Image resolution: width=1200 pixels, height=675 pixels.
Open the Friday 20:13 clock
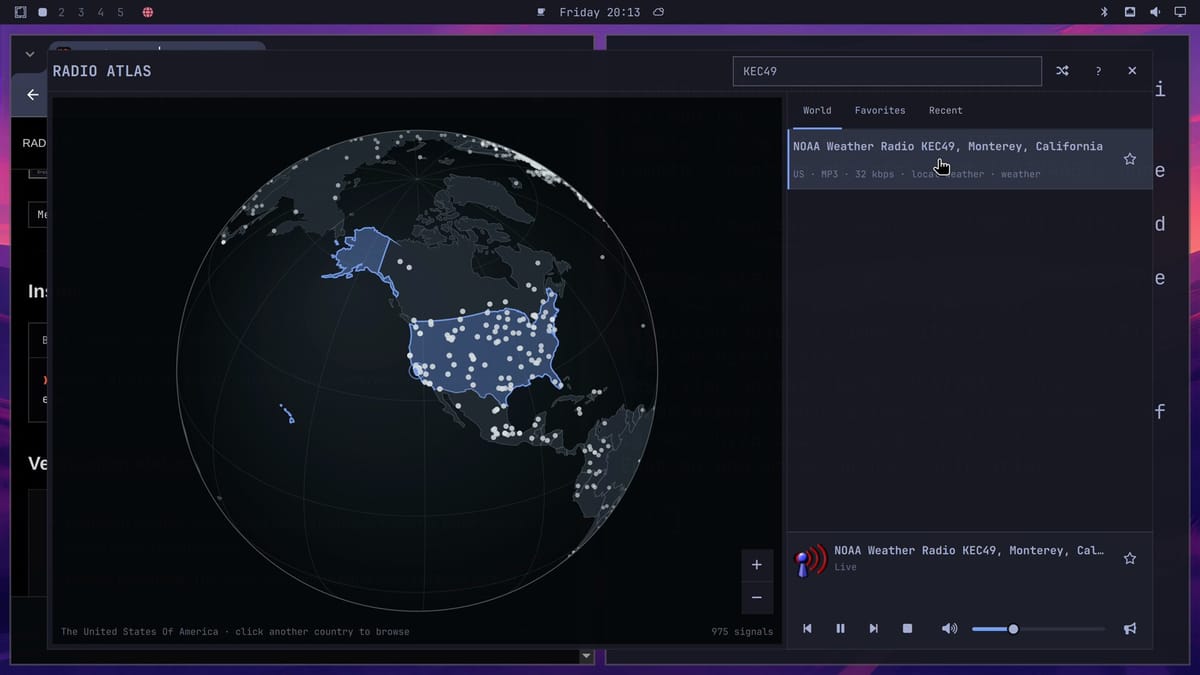click(x=599, y=12)
